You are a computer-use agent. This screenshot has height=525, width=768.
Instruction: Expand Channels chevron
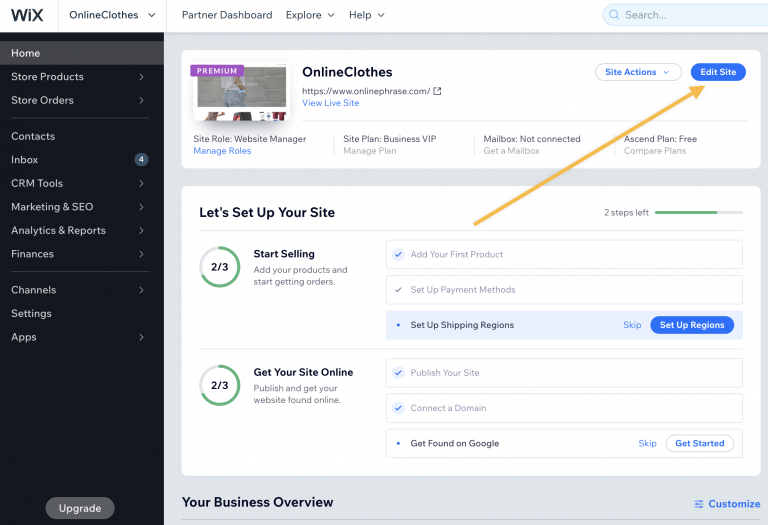coord(141,290)
